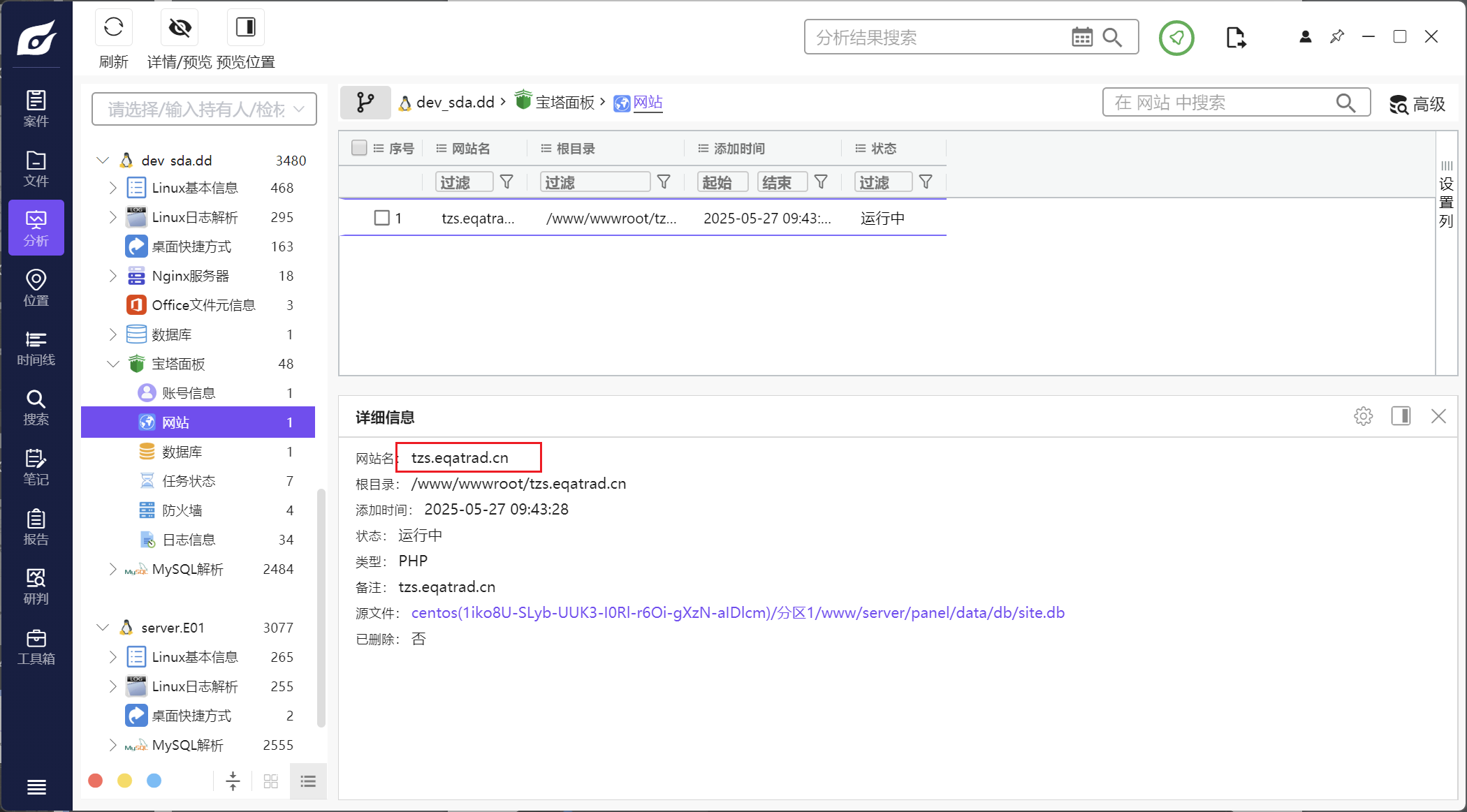Click the calendar icon in search box
The width and height of the screenshot is (1467, 812).
tap(1081, 37)
